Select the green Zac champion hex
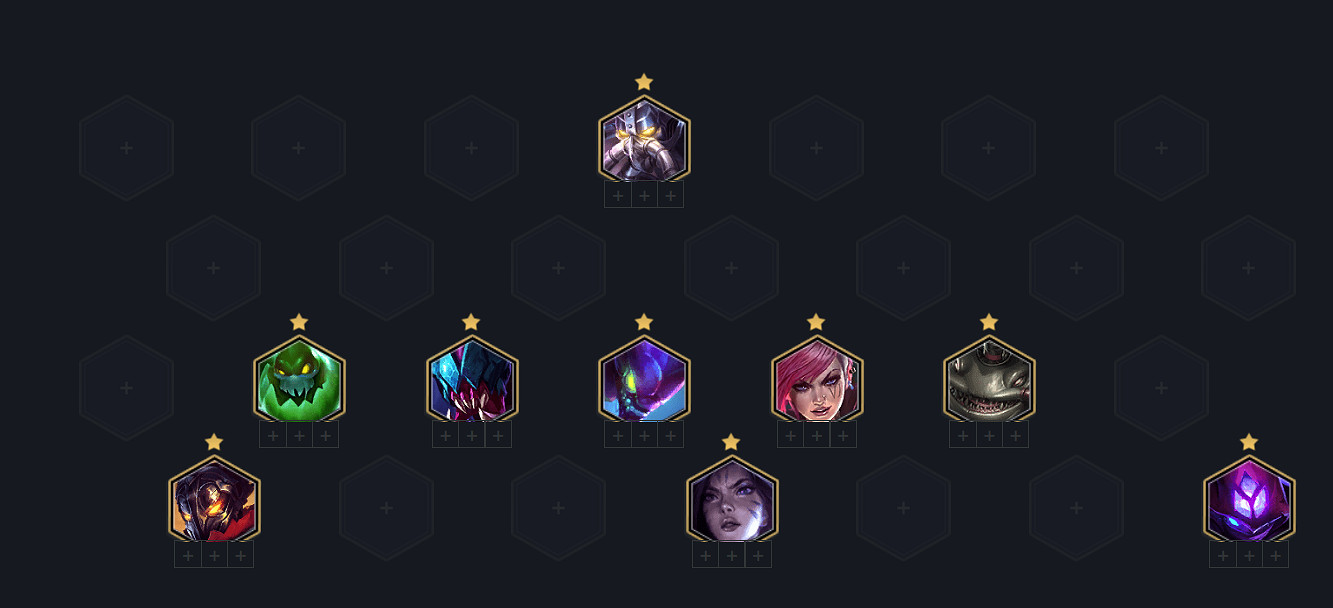The width and height of the screenshot is (1333, 608). coord(299,380)
